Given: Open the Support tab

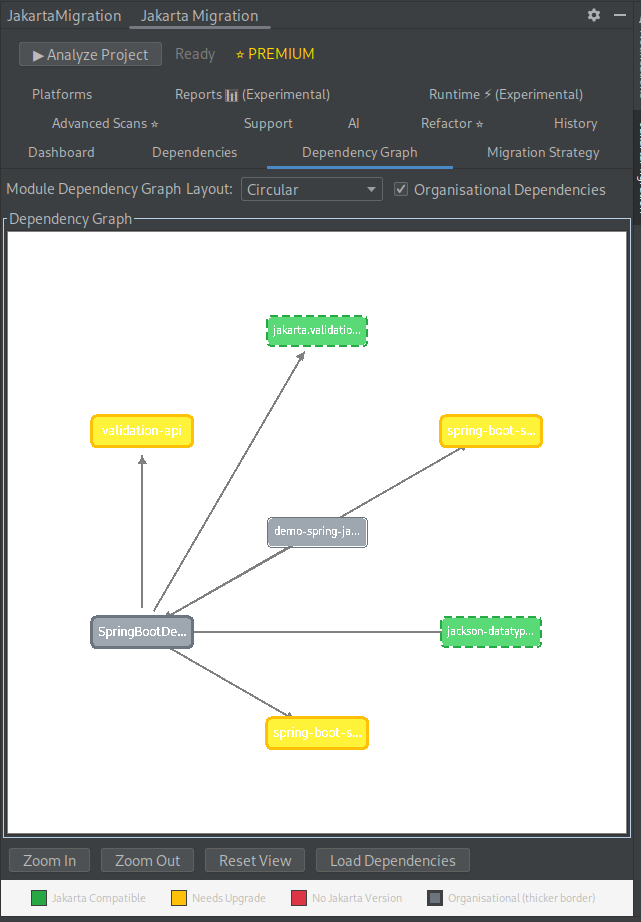Looking at the screenshot, I should pyautogui.click(x=268, y=123).
